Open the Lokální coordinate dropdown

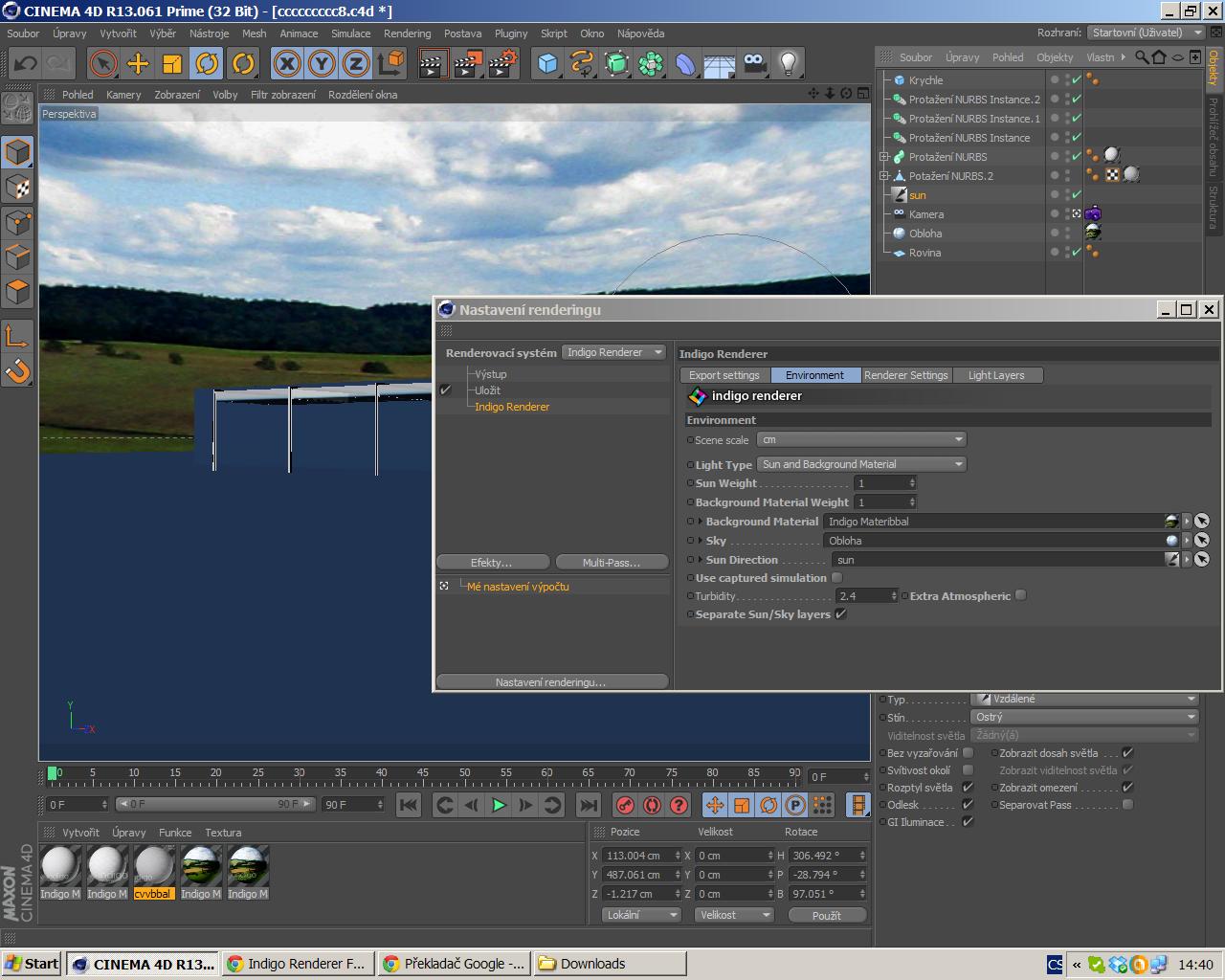641,915
